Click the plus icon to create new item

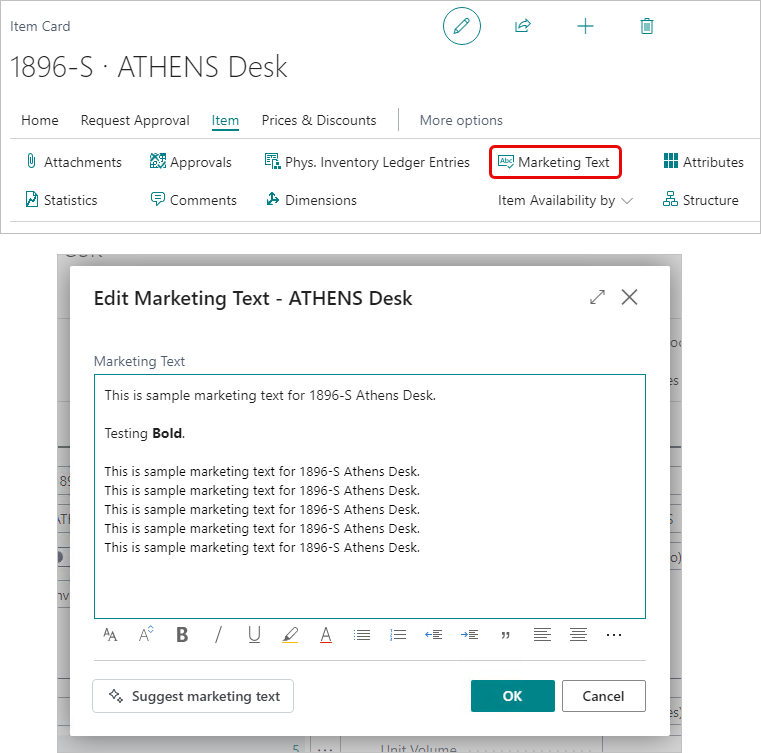click(x=585, y=26)
